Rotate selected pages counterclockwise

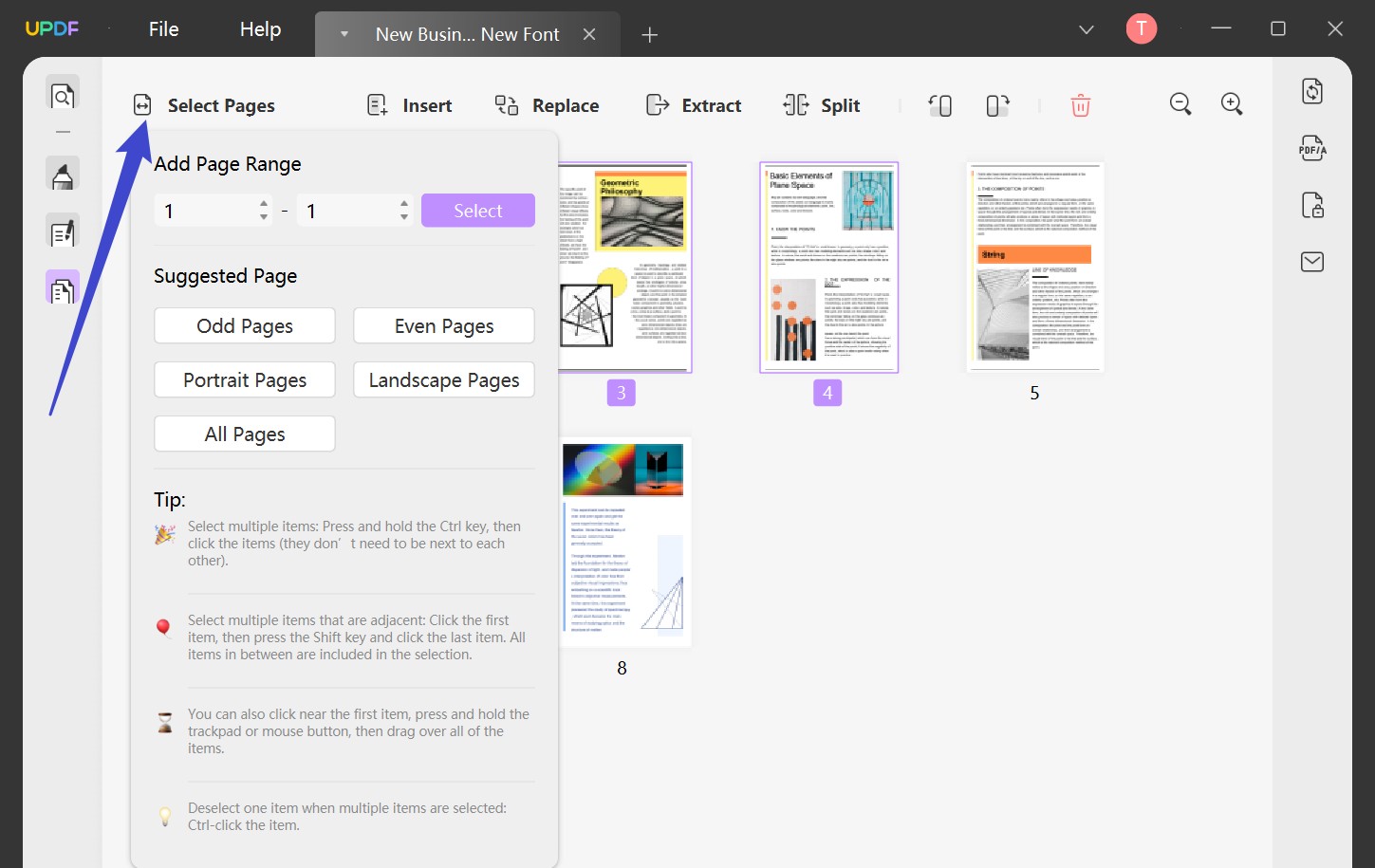point(939,105)
